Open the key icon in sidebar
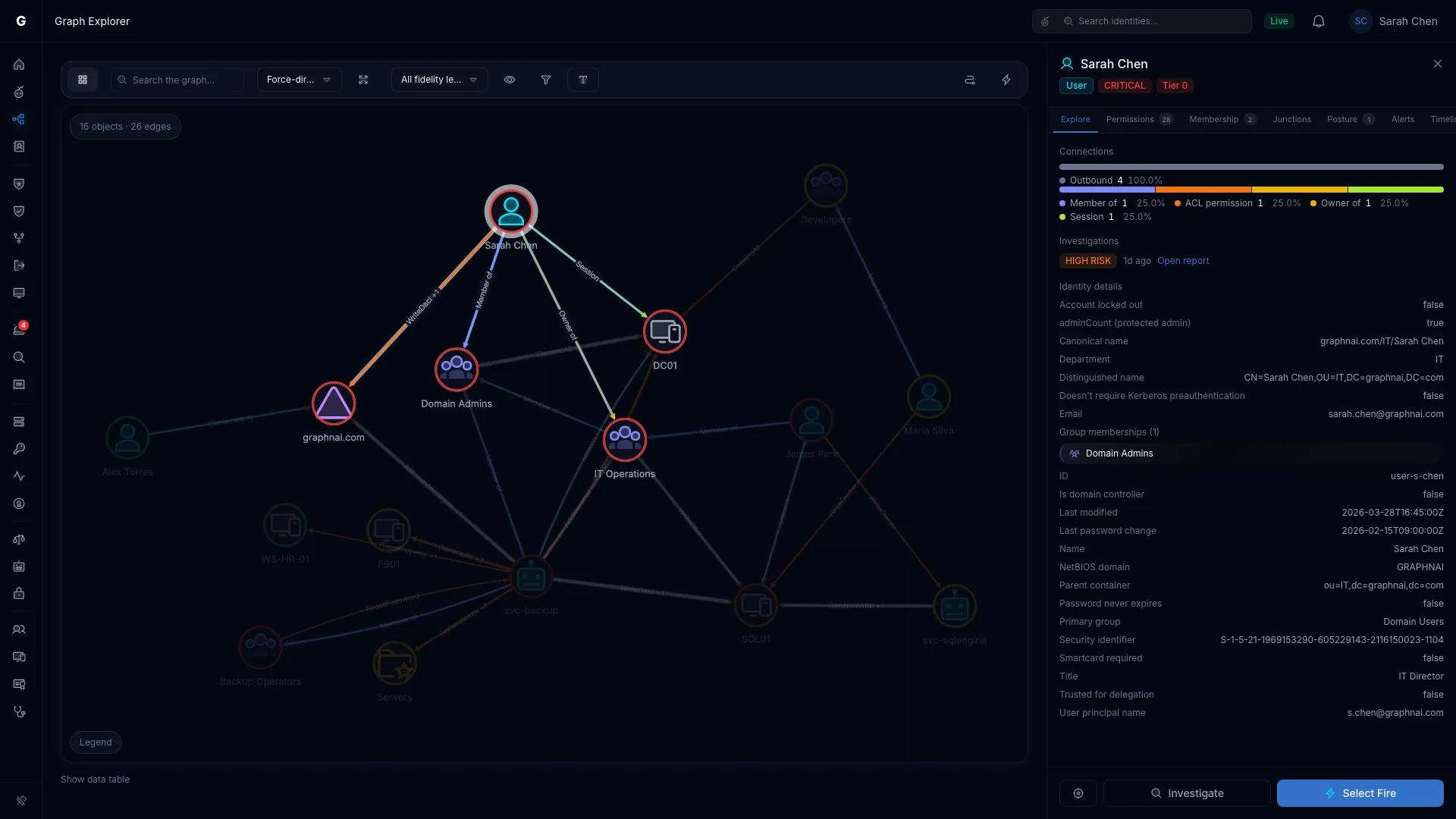Viewport: 1456px width, 819px height. click(19, 449)
